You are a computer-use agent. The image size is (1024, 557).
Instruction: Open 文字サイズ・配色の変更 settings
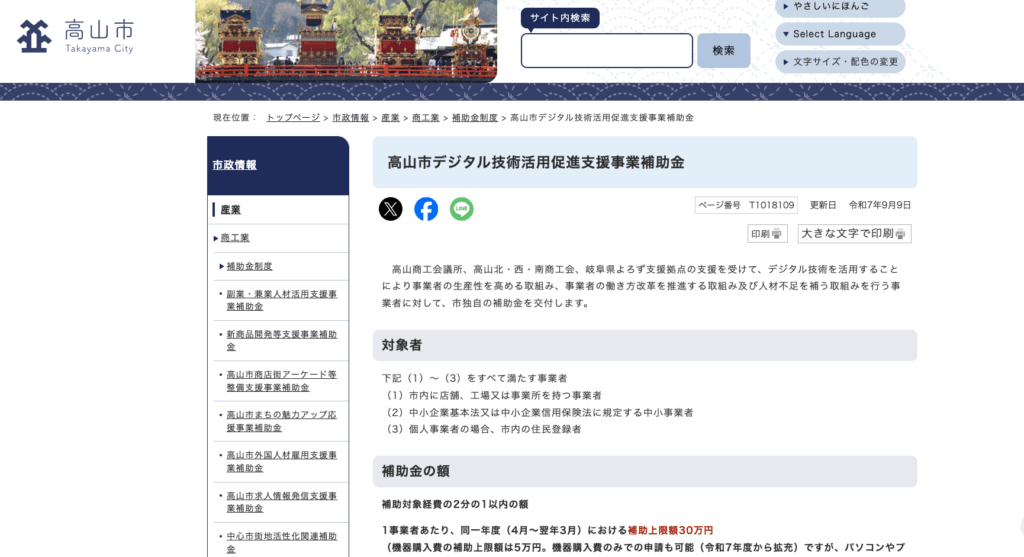click(839, 62)
